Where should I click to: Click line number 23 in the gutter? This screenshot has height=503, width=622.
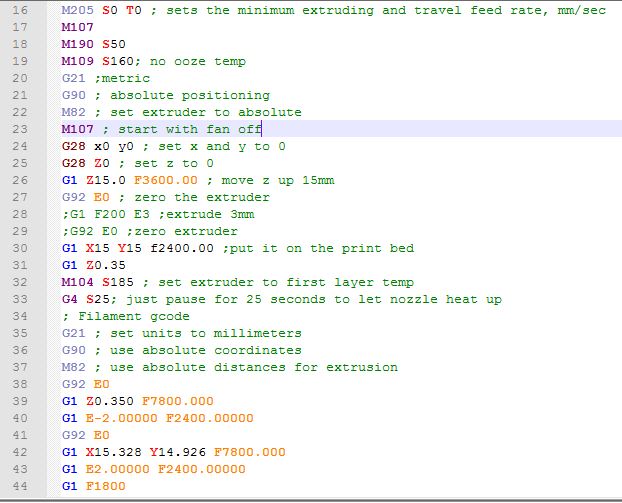pos(20,129)
